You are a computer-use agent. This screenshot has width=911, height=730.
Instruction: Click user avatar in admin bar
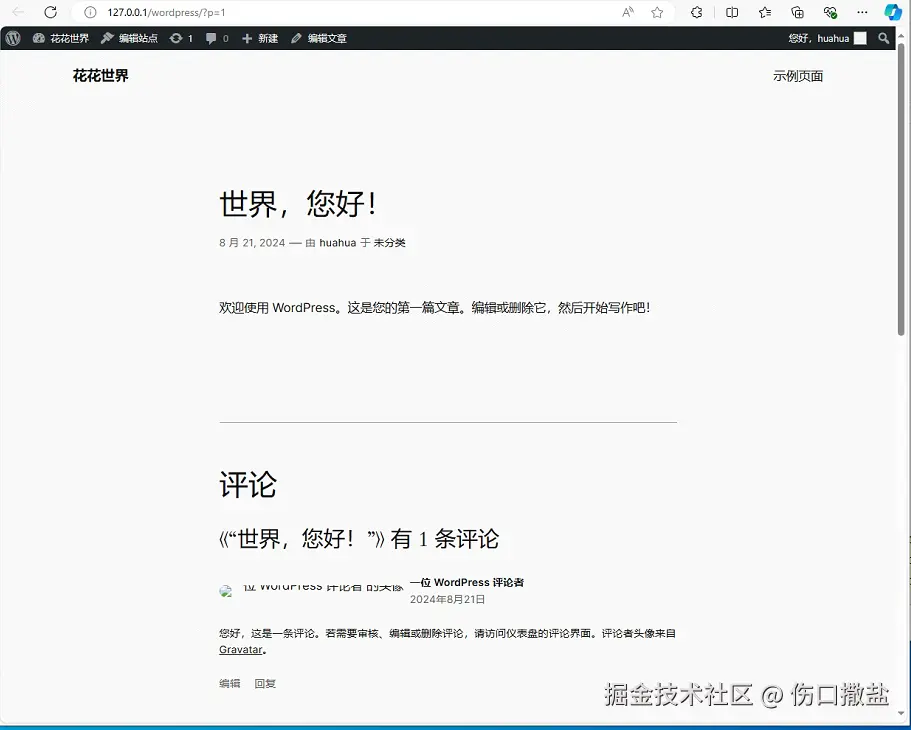pos(860,38)
